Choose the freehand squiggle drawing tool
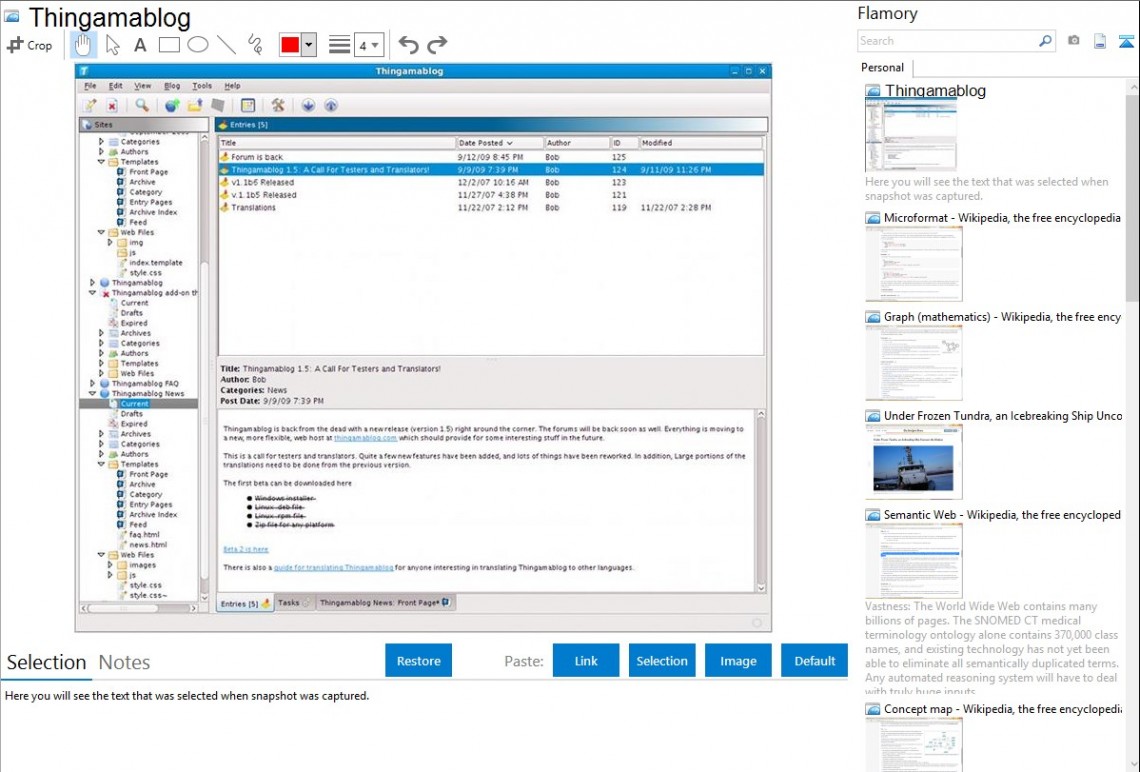The width and height of the screenshot is (1140, 772). pos(255,45)
